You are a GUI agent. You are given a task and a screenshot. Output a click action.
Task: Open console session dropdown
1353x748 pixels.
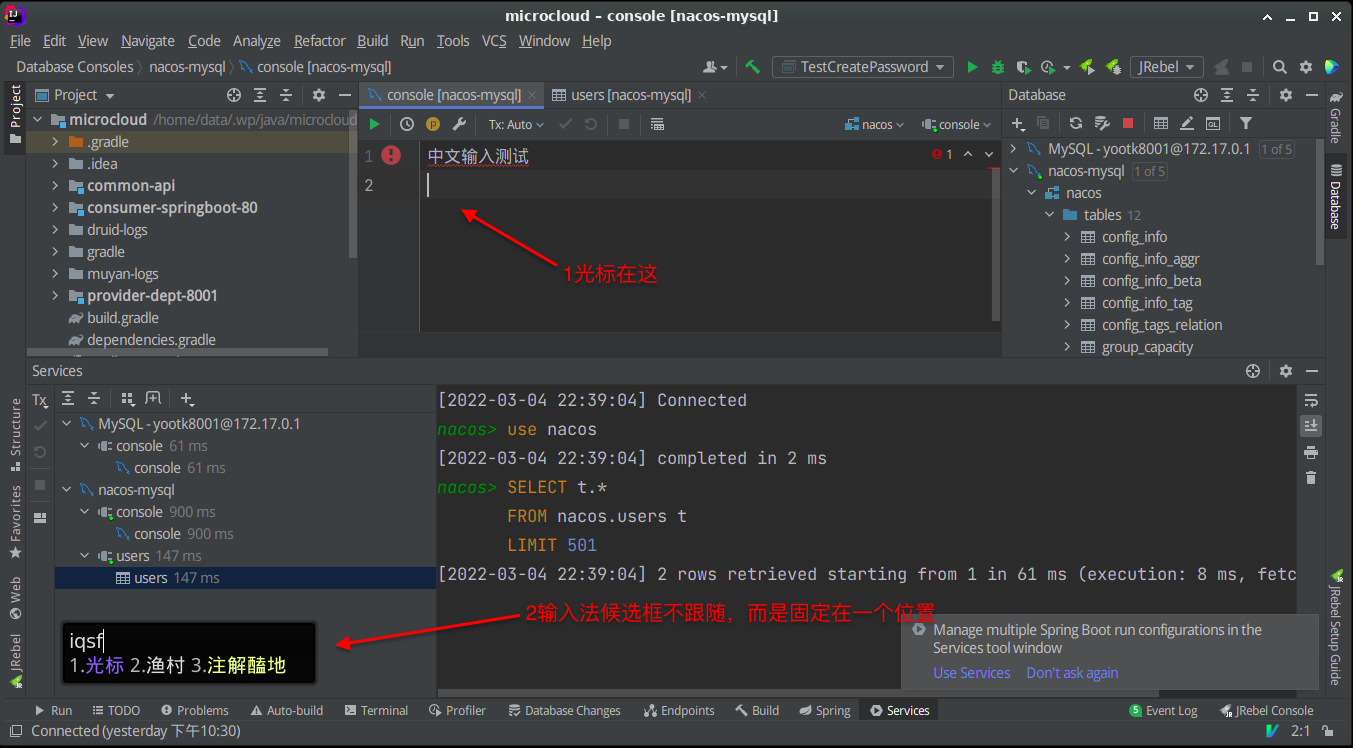click(x=957, y=125)
